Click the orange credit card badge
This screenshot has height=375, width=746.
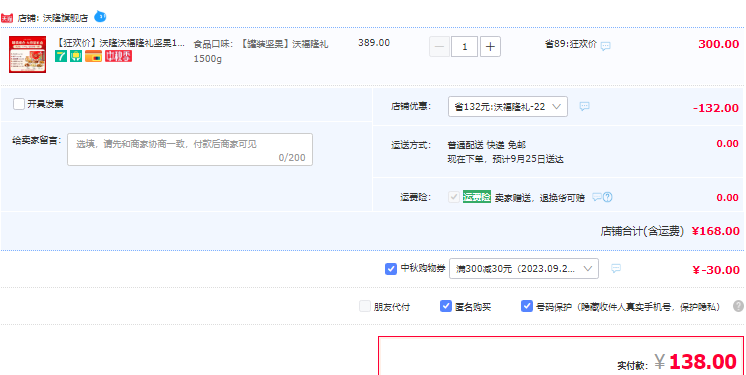click(94, 57)
